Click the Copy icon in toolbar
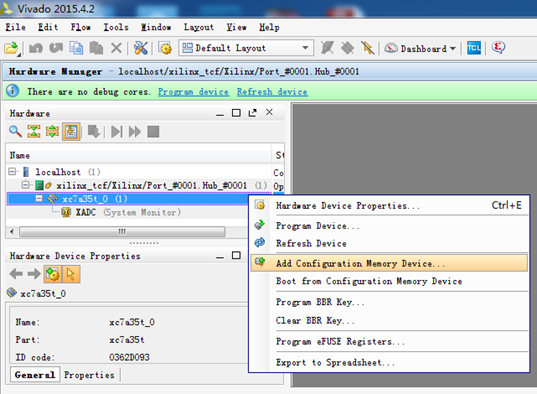 click(76, 48)
